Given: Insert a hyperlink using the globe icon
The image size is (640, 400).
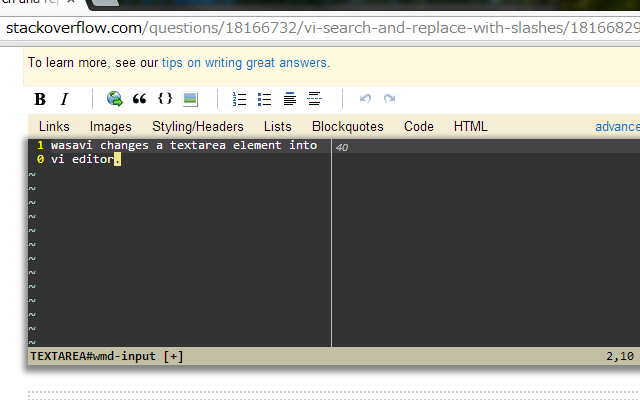Looking at the screenshot, I should pyautogui.click(x=115, y=99).
